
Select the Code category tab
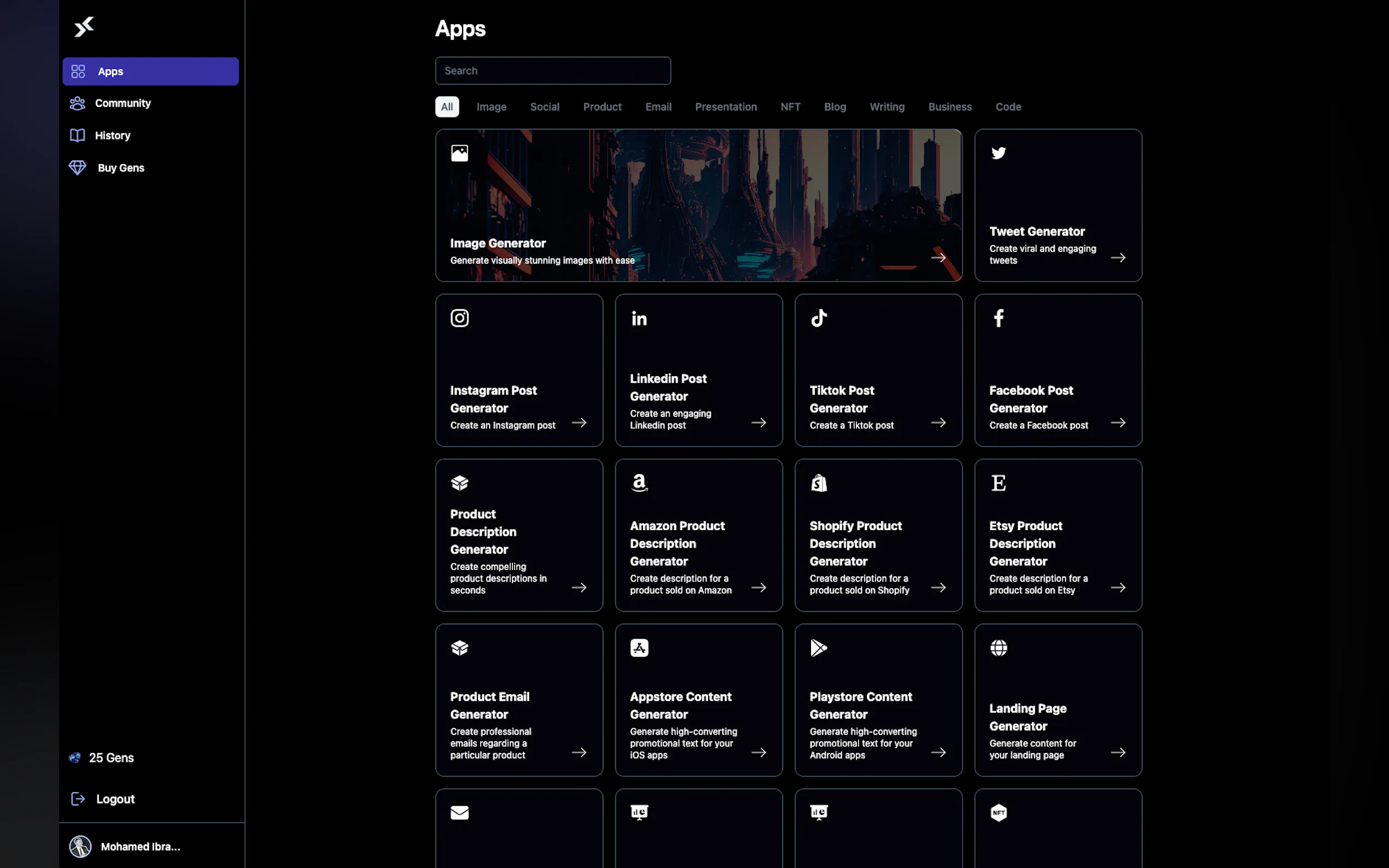1008,107
